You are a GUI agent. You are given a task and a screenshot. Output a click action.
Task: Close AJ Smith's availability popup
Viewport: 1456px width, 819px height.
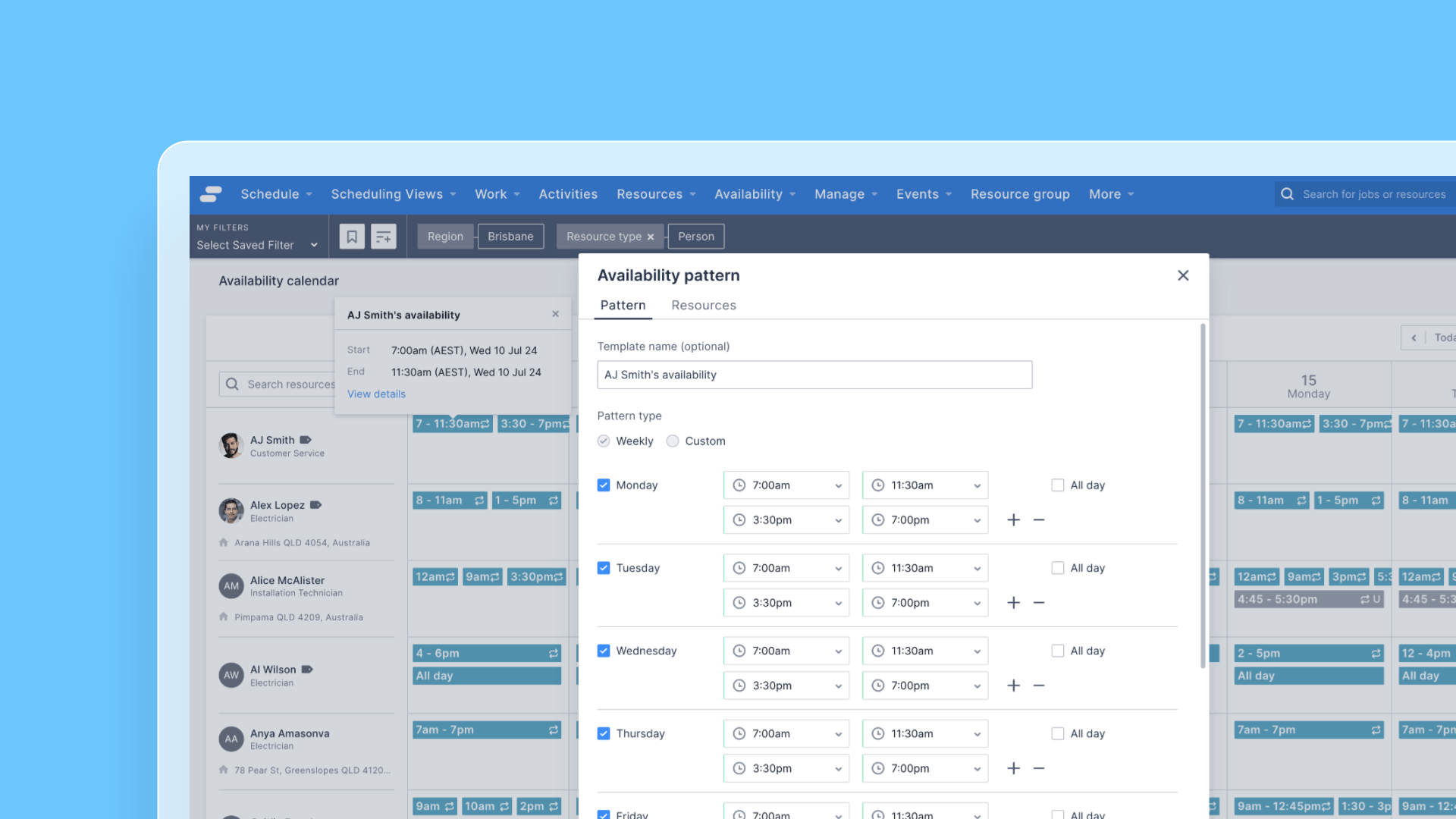(555, 314)
